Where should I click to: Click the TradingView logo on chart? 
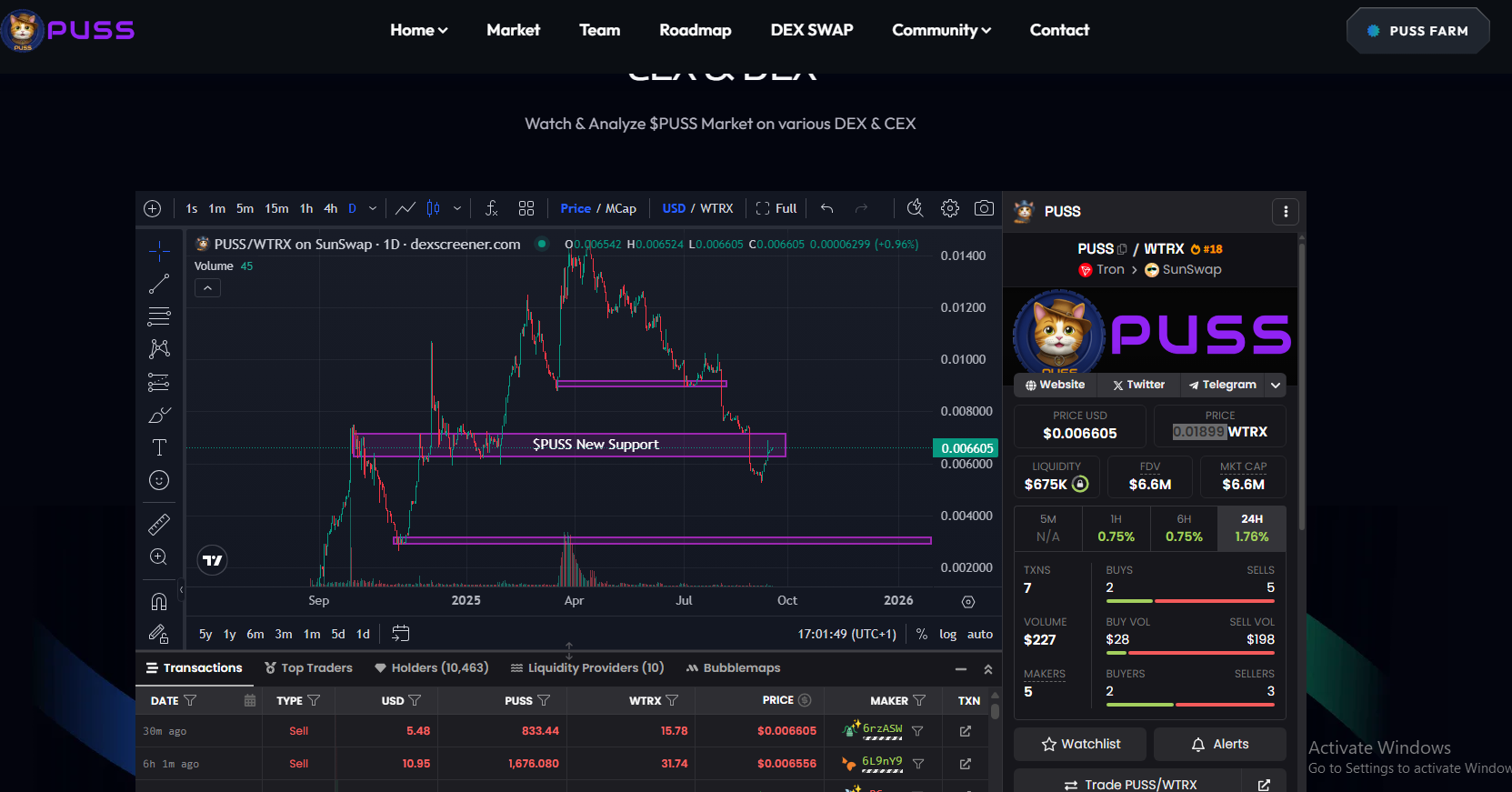[x=213, y=560]
